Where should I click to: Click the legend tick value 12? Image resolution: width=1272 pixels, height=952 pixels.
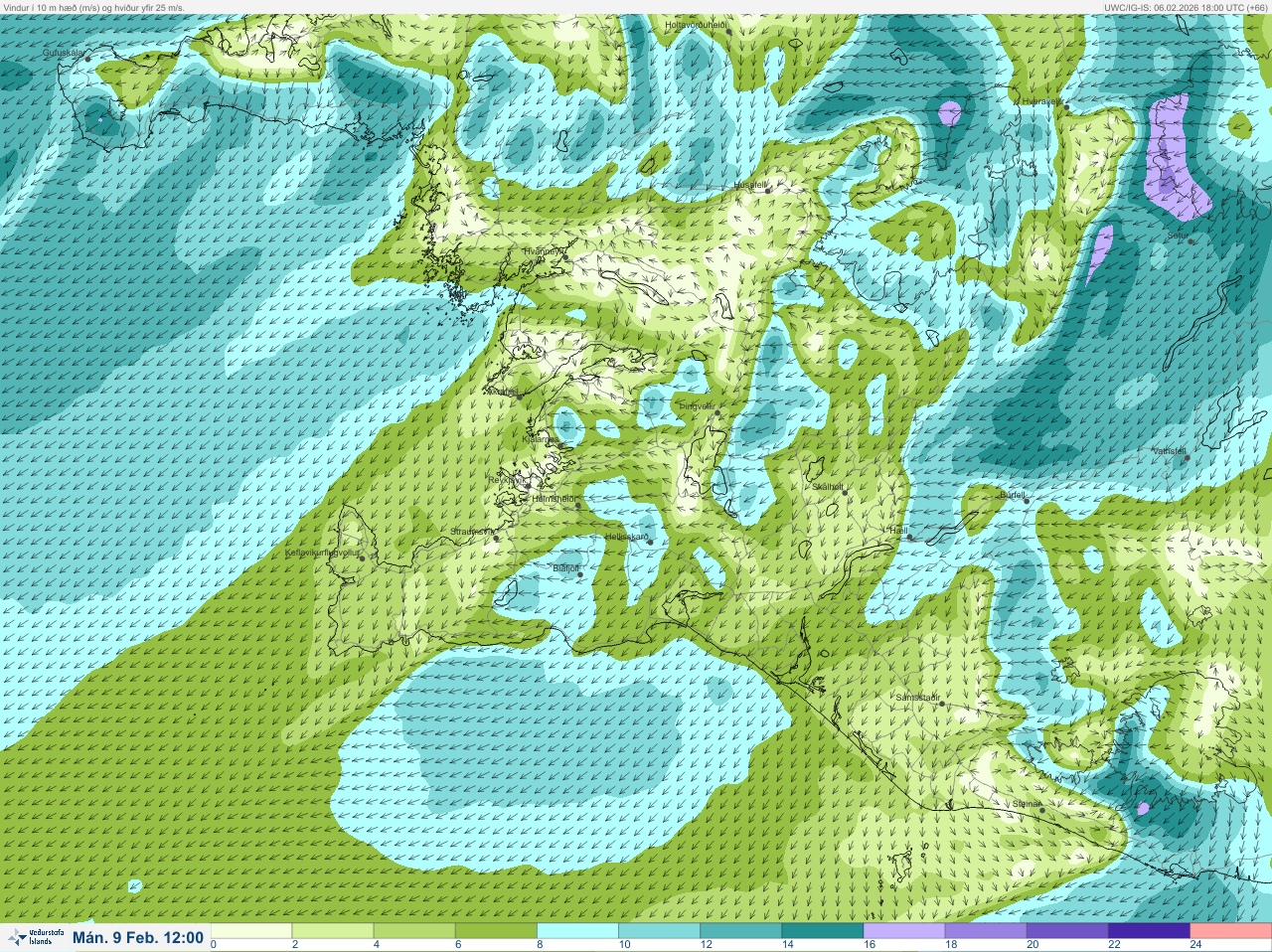click(x=707, y=945)
